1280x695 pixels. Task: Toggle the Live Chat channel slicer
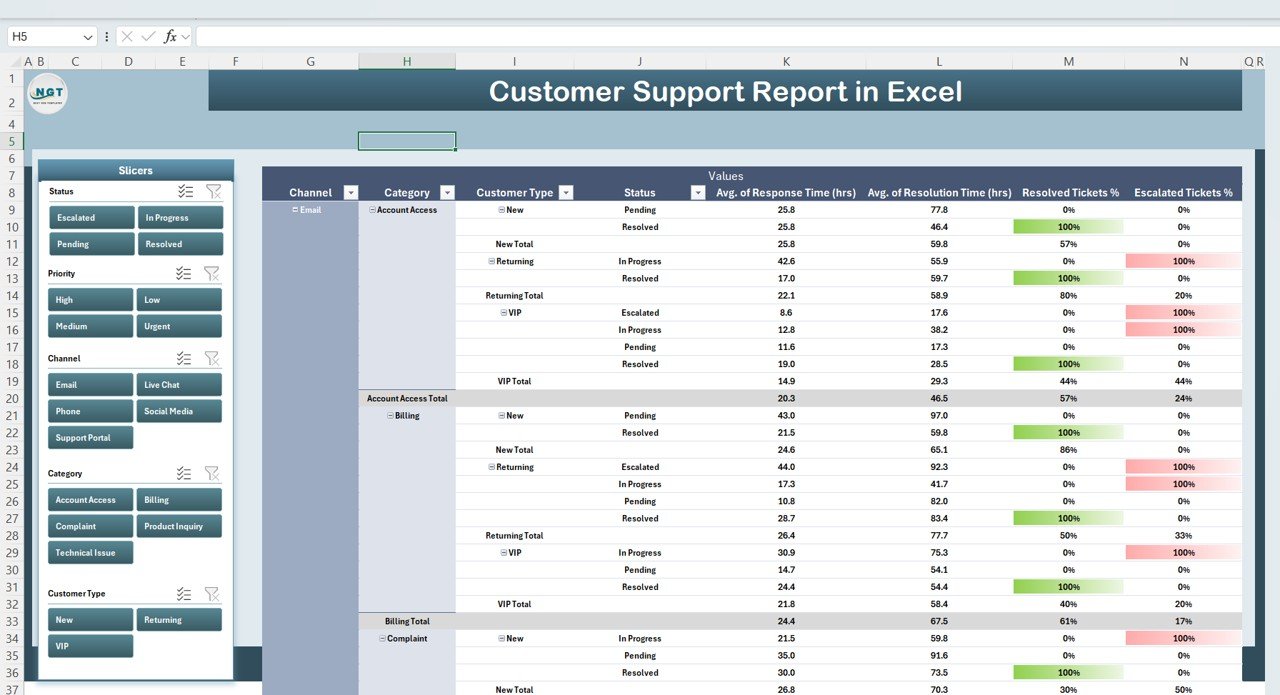coord(179,385)
